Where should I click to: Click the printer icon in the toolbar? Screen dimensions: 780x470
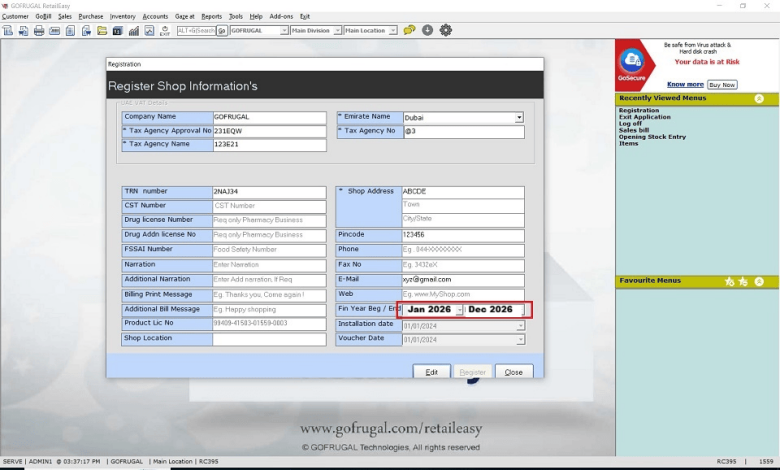click(x=39, y=31)
